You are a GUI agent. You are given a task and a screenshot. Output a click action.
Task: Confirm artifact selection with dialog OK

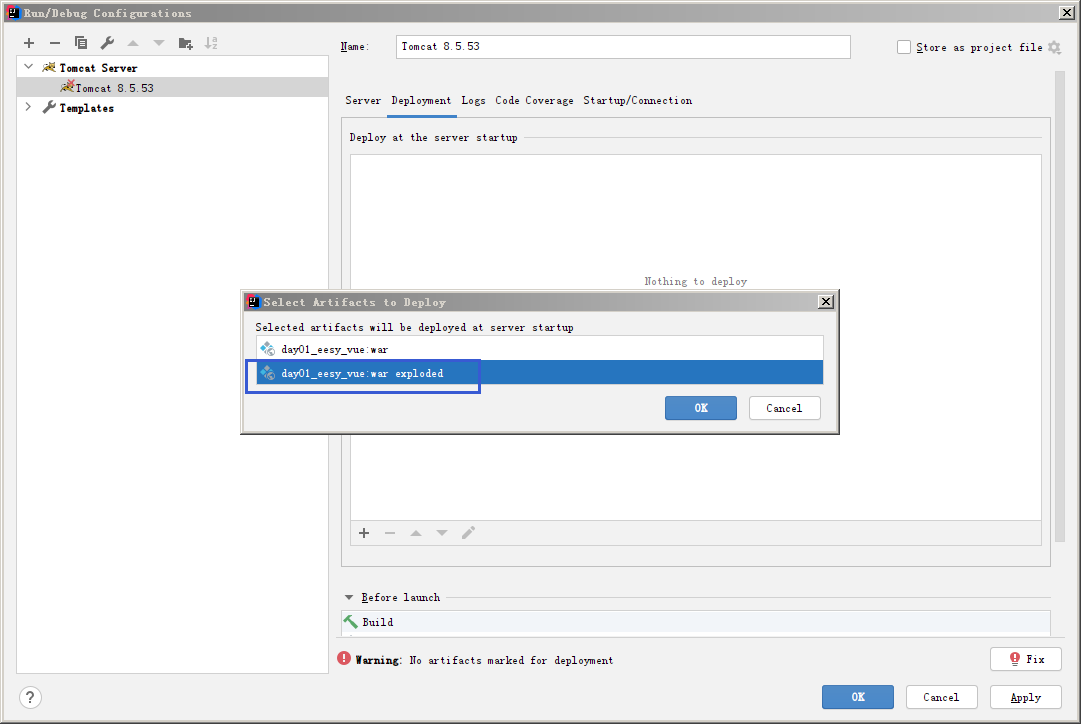coord(700,408)
